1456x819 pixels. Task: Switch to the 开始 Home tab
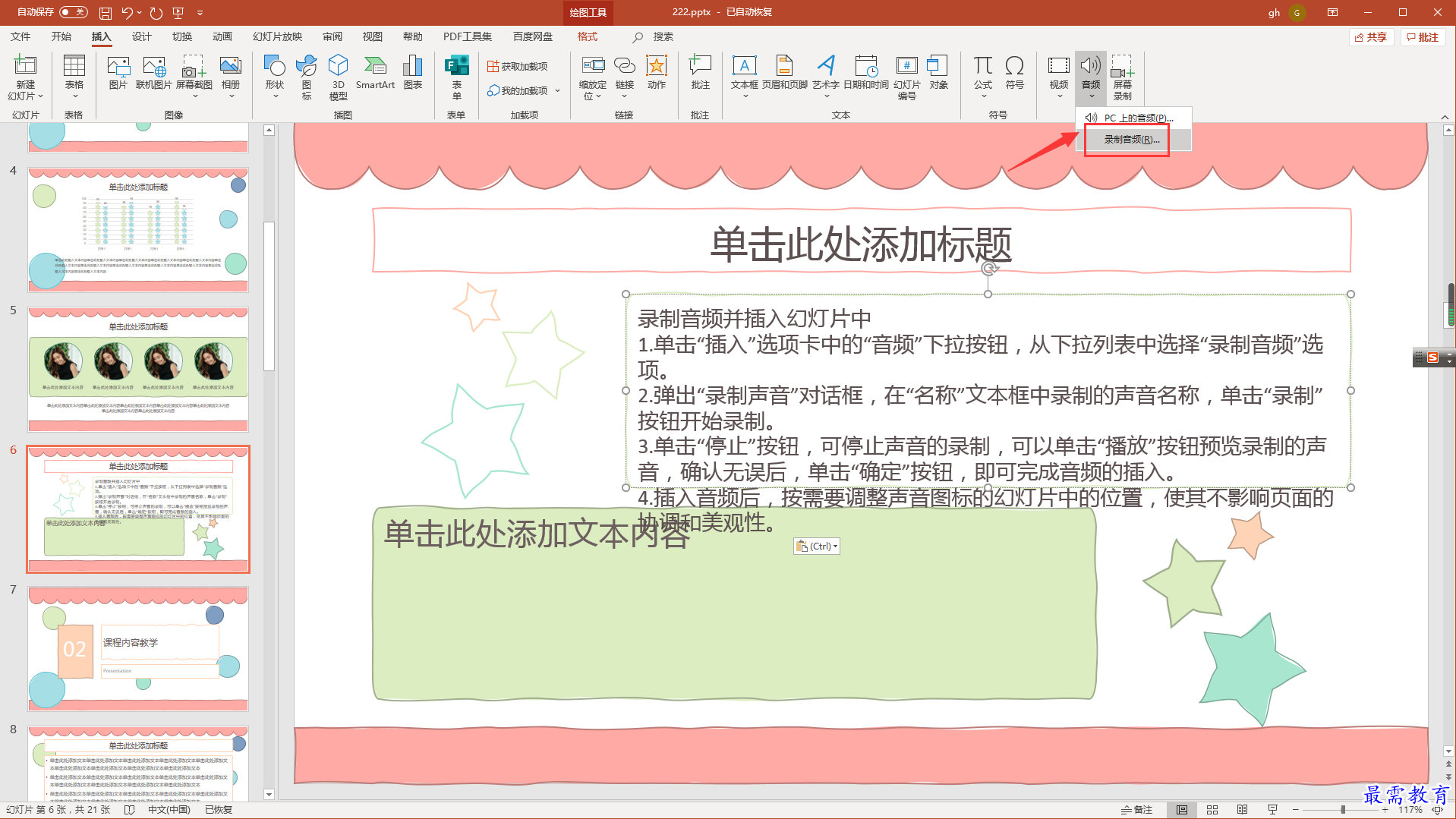click(x=61, y=36)
